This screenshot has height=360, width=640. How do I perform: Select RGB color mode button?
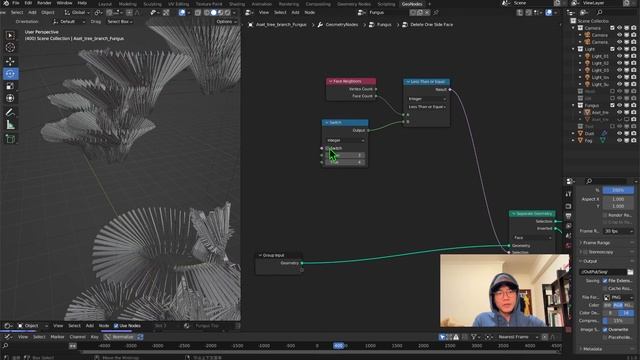pyautogui.click(x=618, y=305)
